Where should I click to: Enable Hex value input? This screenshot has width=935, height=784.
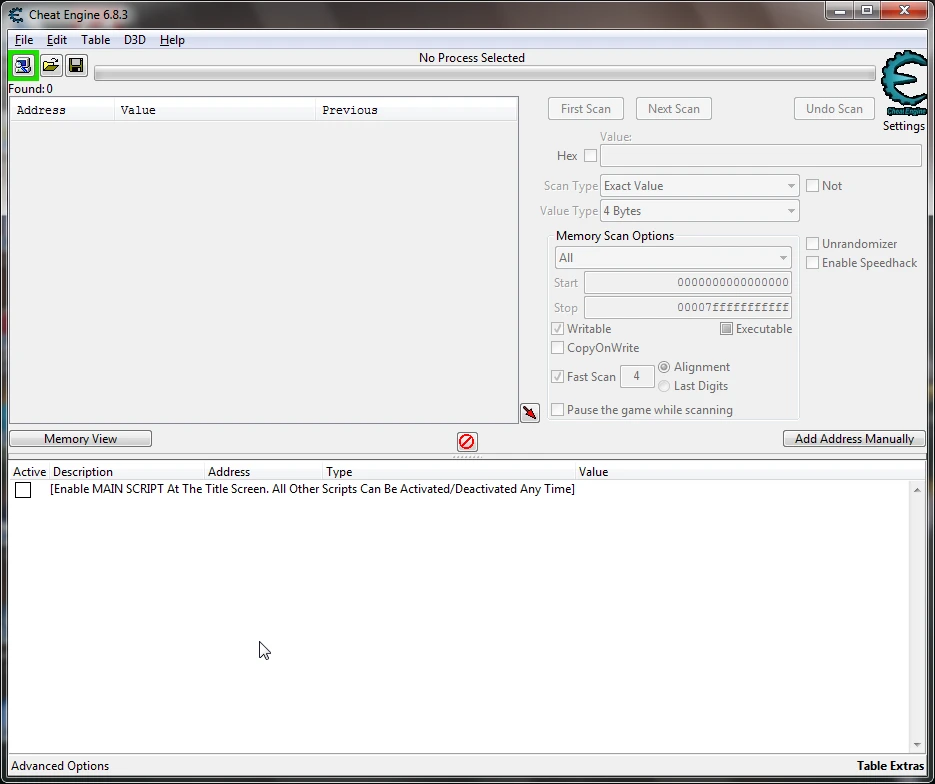pyautogui.click(x=590, y=155)
